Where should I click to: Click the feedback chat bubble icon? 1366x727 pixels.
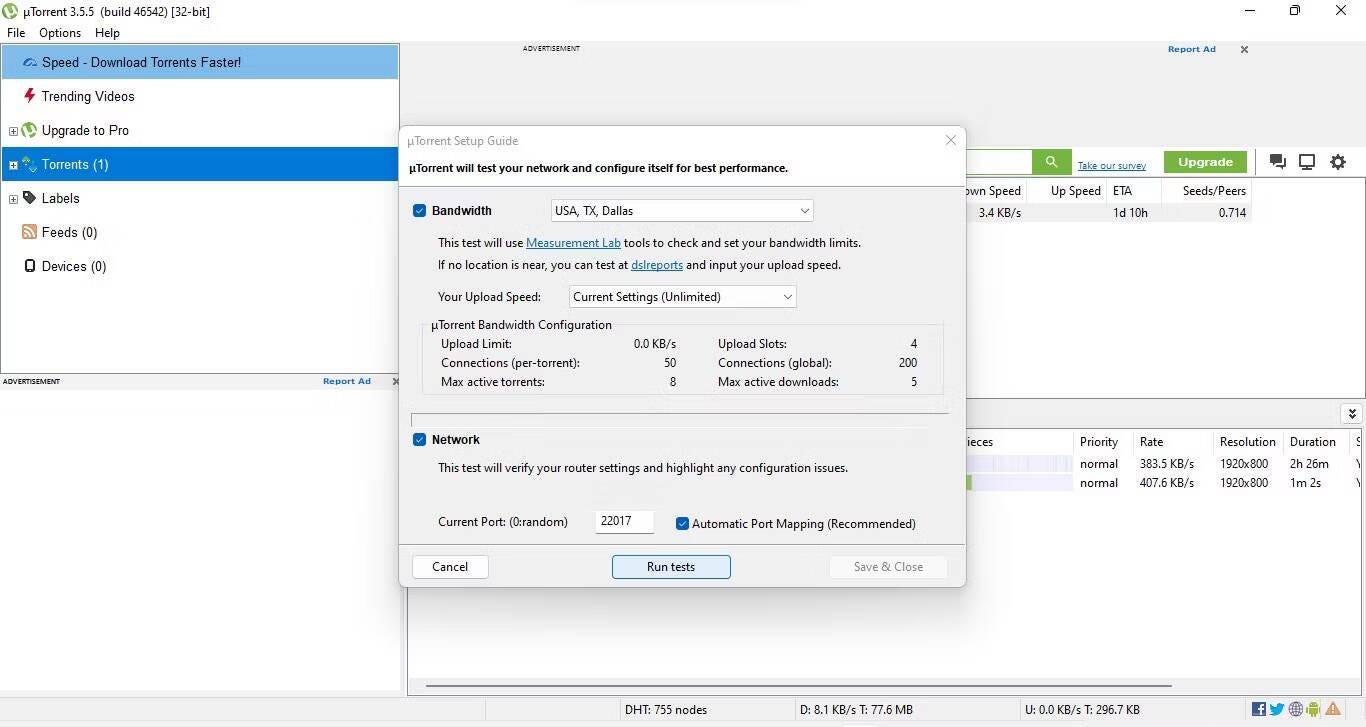(x=1277, y=161)
